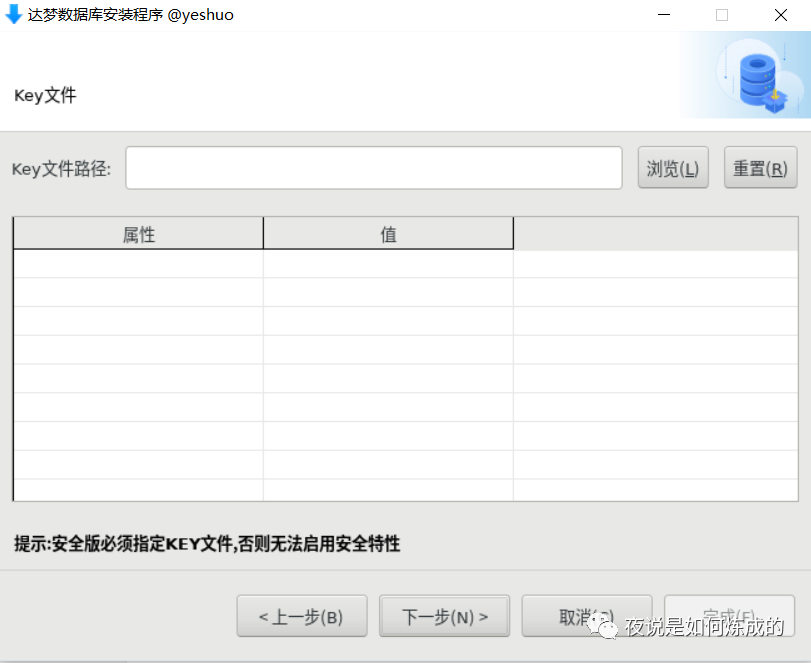811x663 pixels.
Task: Proceed with 下一步(N)> button
Action: click(445, 616)
